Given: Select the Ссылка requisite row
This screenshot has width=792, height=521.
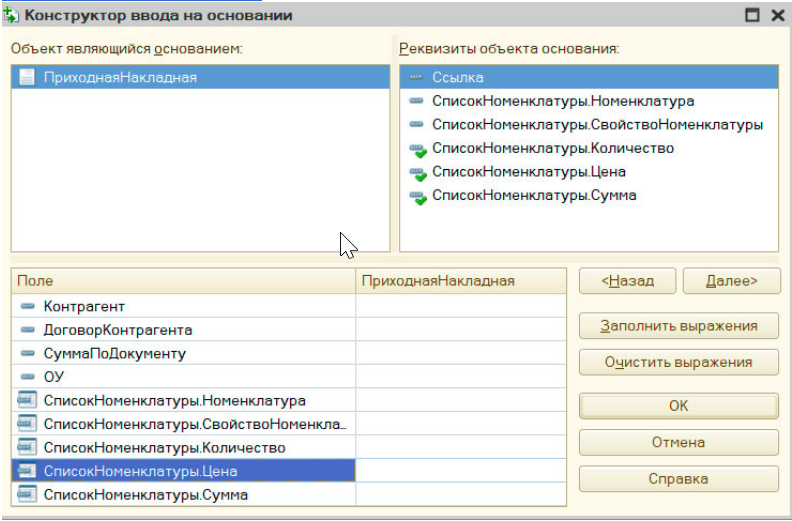Looking at the screenshot, I should tap(589, 77).
